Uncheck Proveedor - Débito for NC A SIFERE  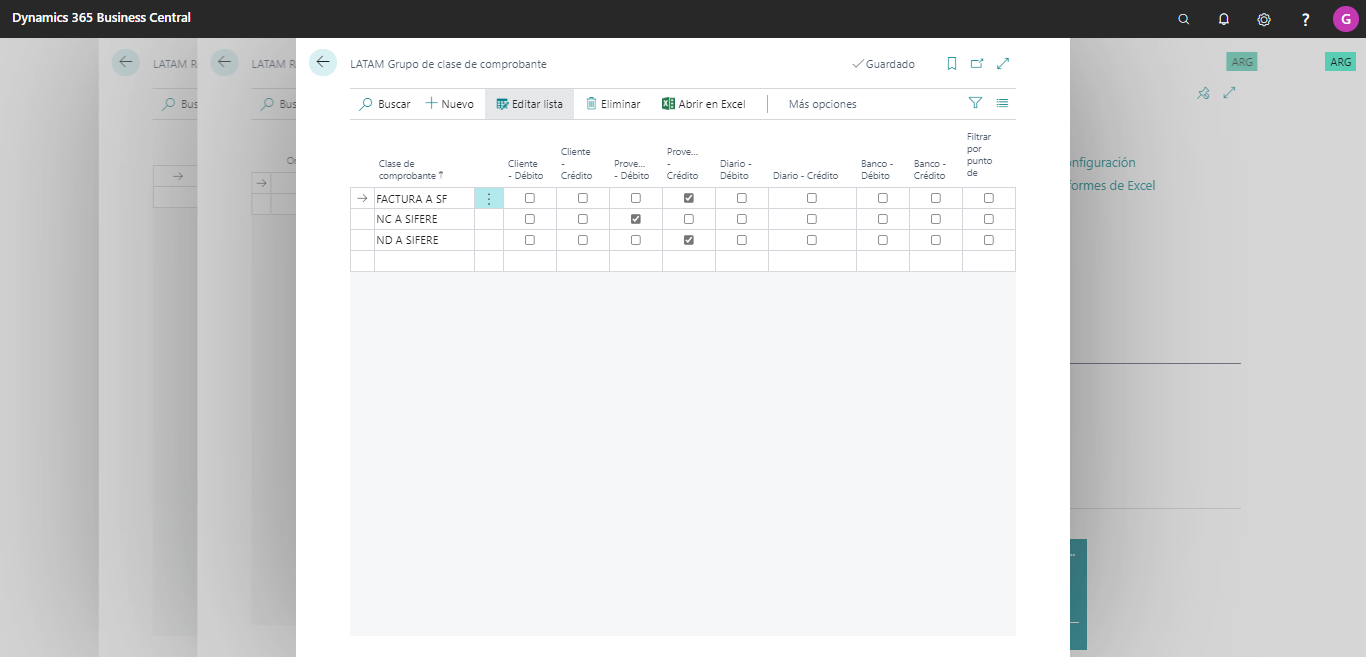tap(636, 219)
